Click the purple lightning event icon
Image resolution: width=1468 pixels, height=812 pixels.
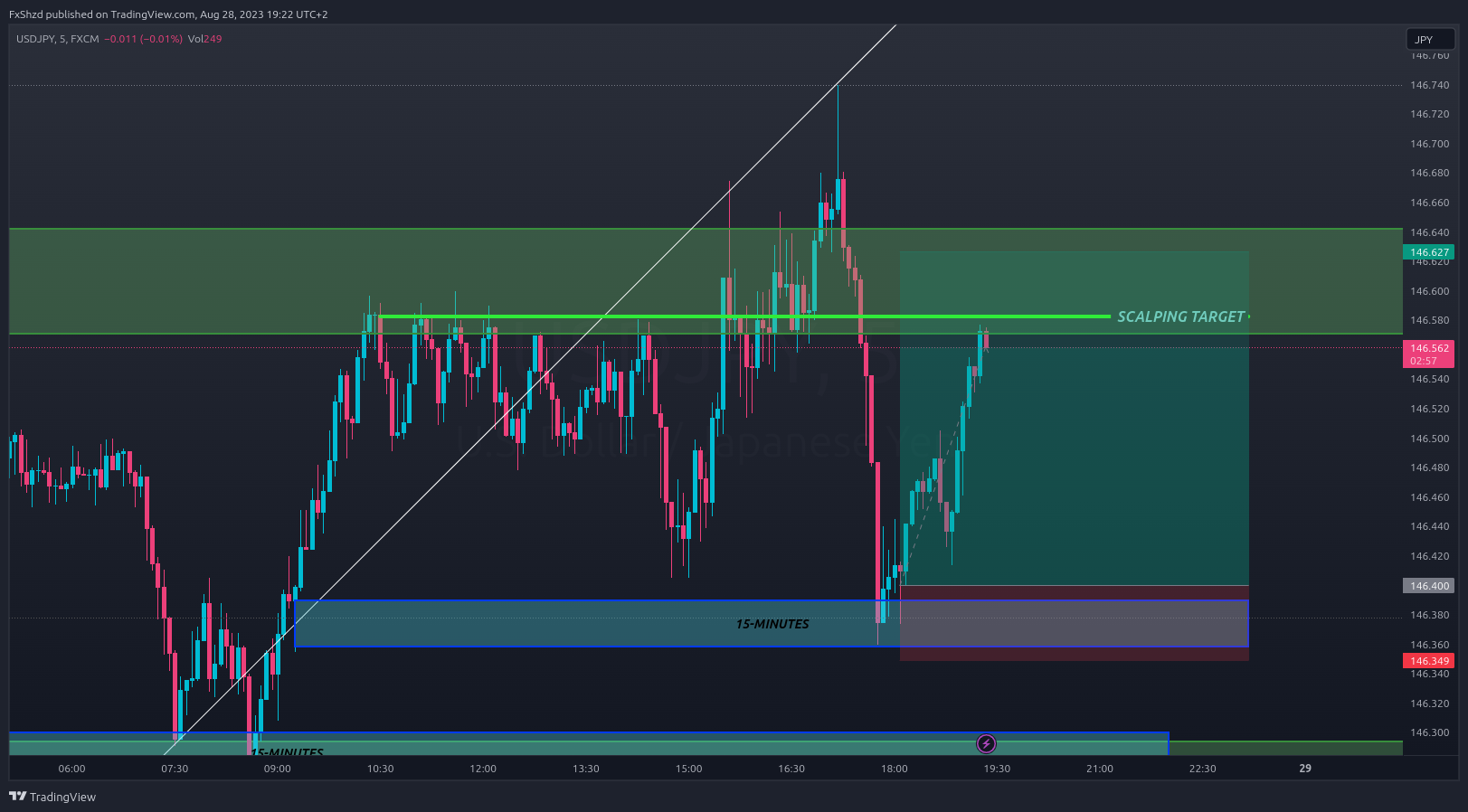(986, 743)
